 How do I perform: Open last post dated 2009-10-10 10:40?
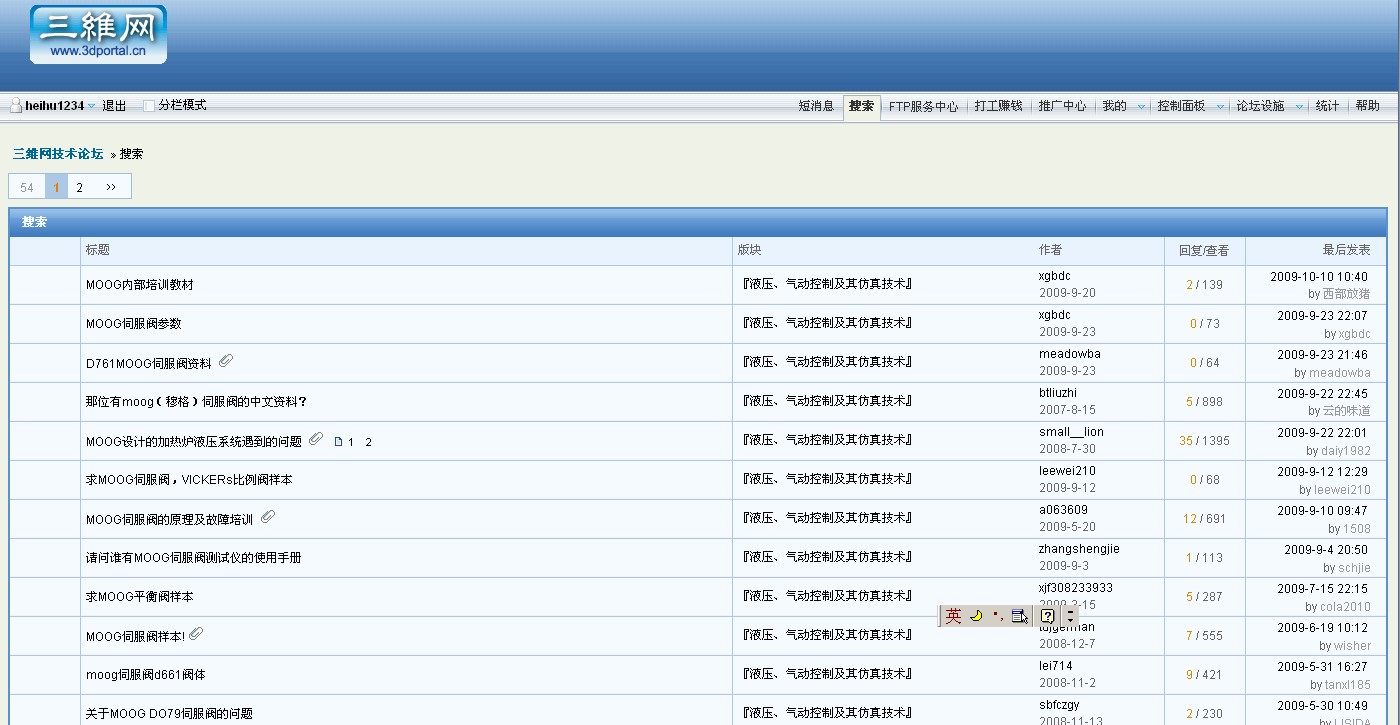point(1319,277)
